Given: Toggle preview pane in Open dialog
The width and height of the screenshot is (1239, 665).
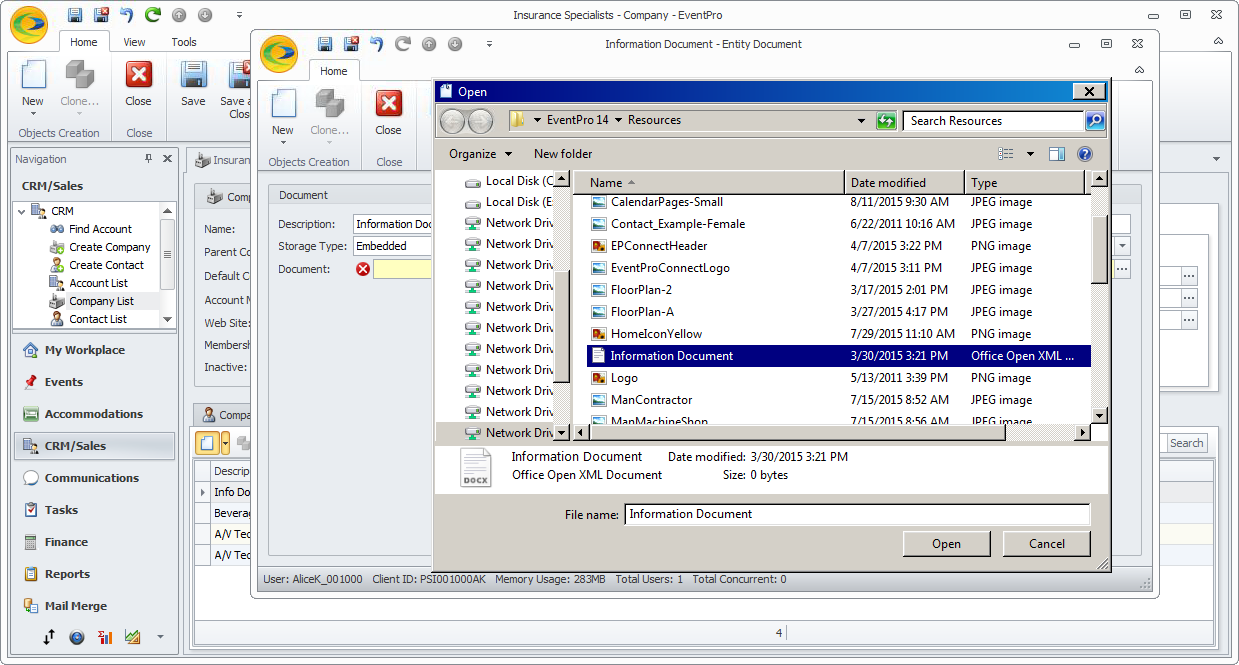Looking at the screenshot, I should point(1057,154).
